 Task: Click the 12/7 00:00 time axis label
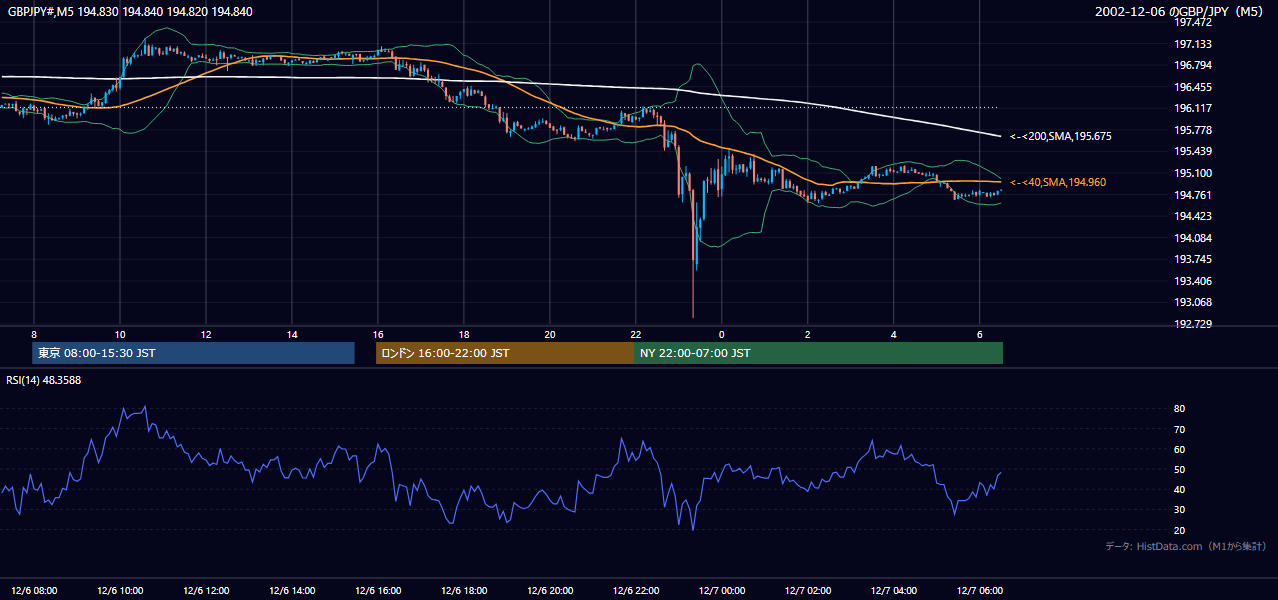point(722,590)
